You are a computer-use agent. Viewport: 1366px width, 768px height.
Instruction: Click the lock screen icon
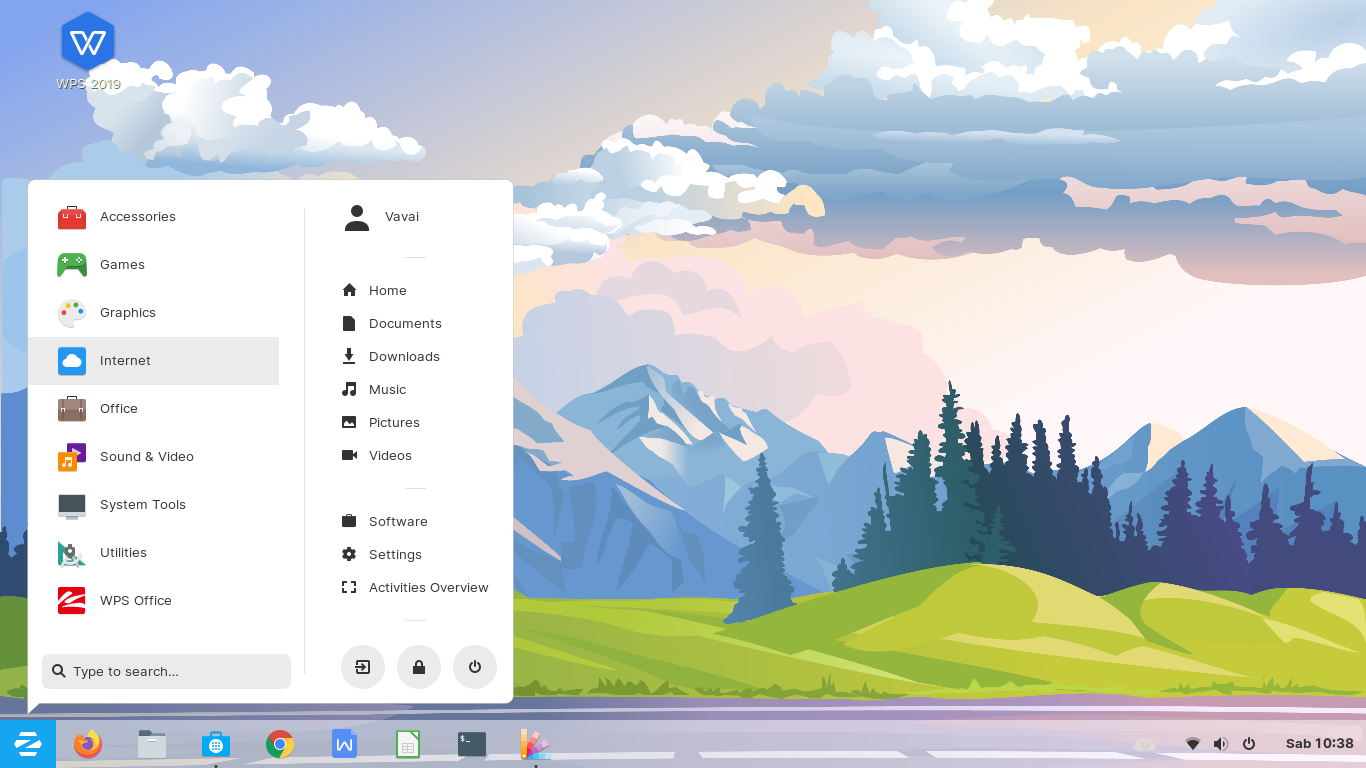pos(419,667)
